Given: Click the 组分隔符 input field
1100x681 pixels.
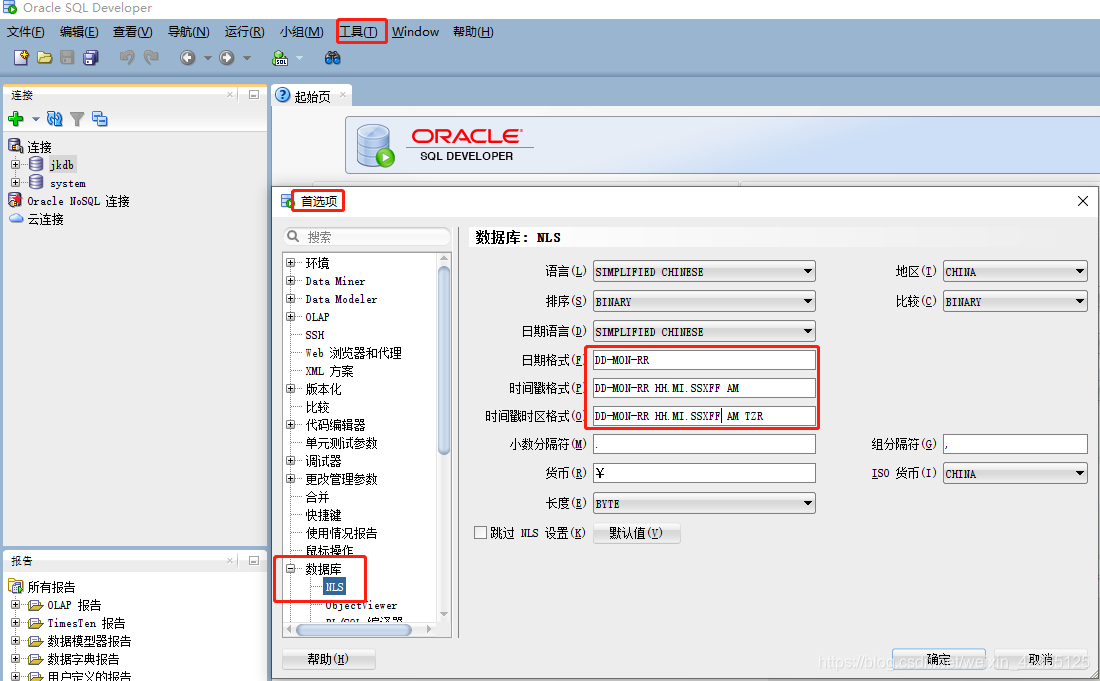Looking at the screenshot, I should coord(1014,444).
